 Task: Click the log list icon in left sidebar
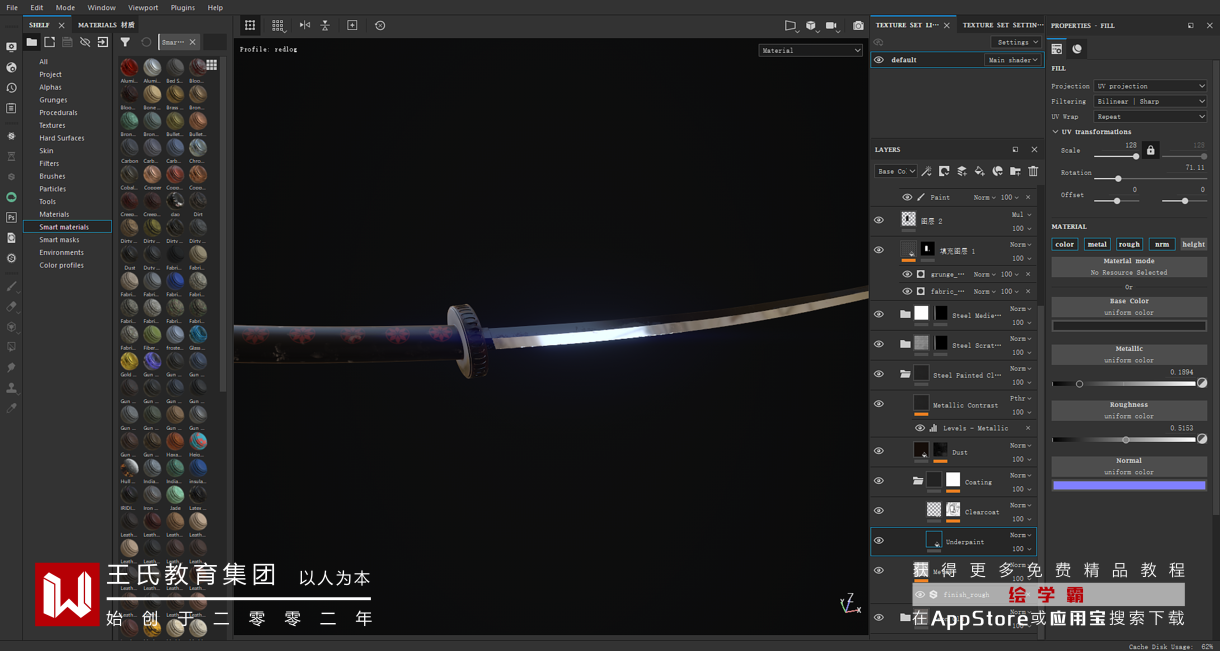click(x=11, y=108)
